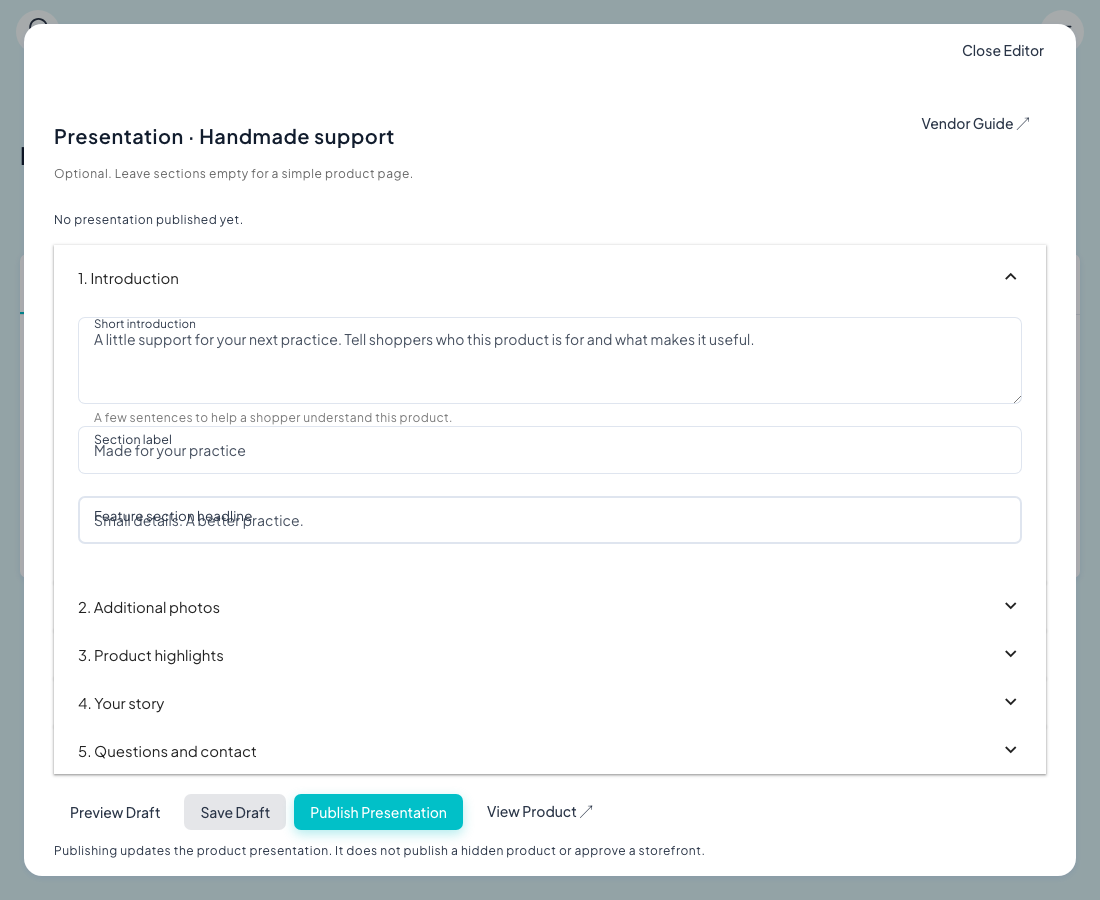Click the '5. Questions and contact' title text
The height and width of the screenshot is (900, 1100).
(x=167, y=752)
